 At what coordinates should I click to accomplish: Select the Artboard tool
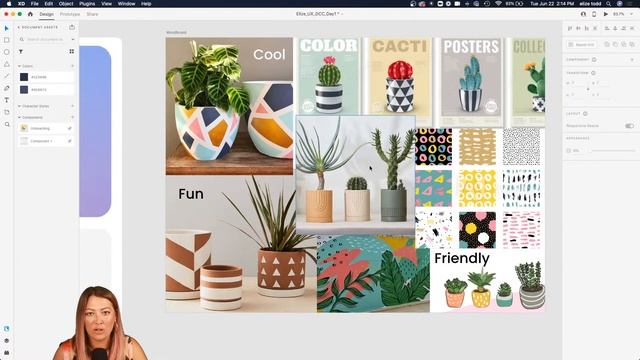7,112
